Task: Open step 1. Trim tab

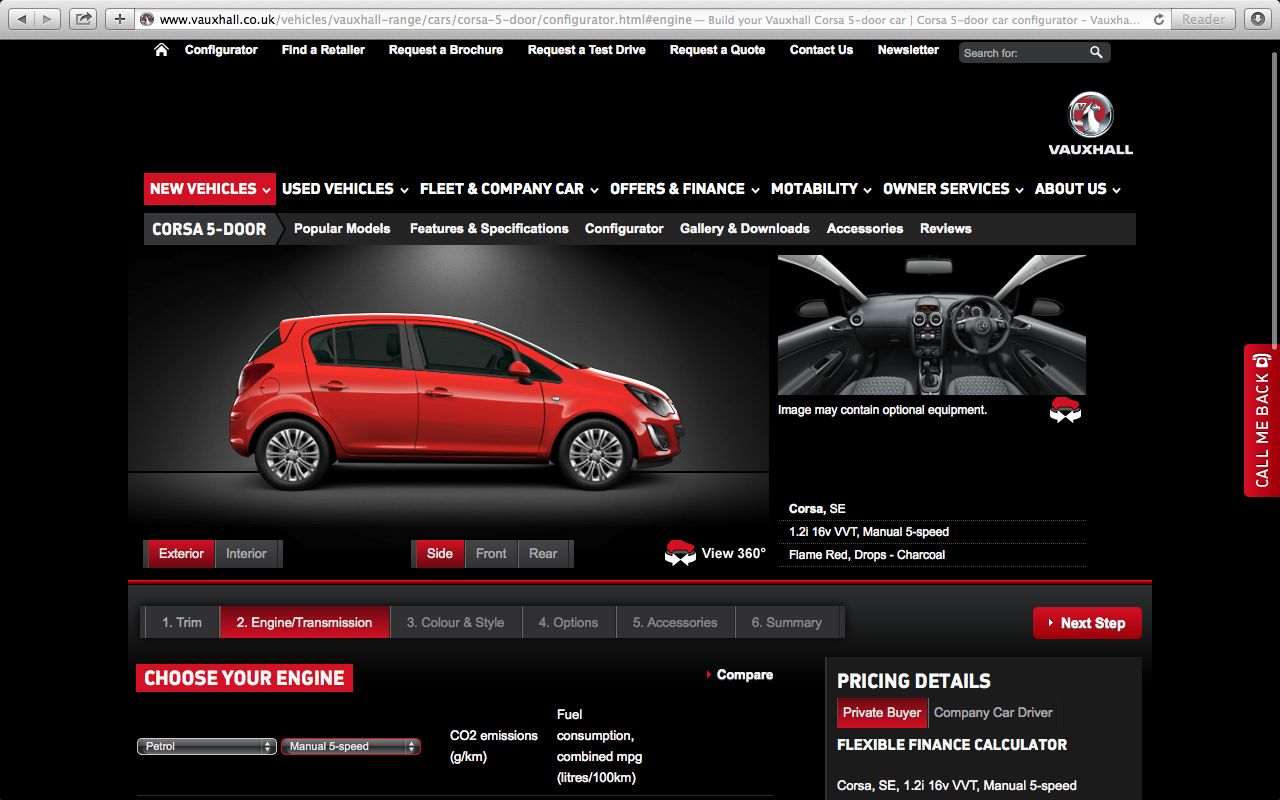Action: tap(182, 622)
